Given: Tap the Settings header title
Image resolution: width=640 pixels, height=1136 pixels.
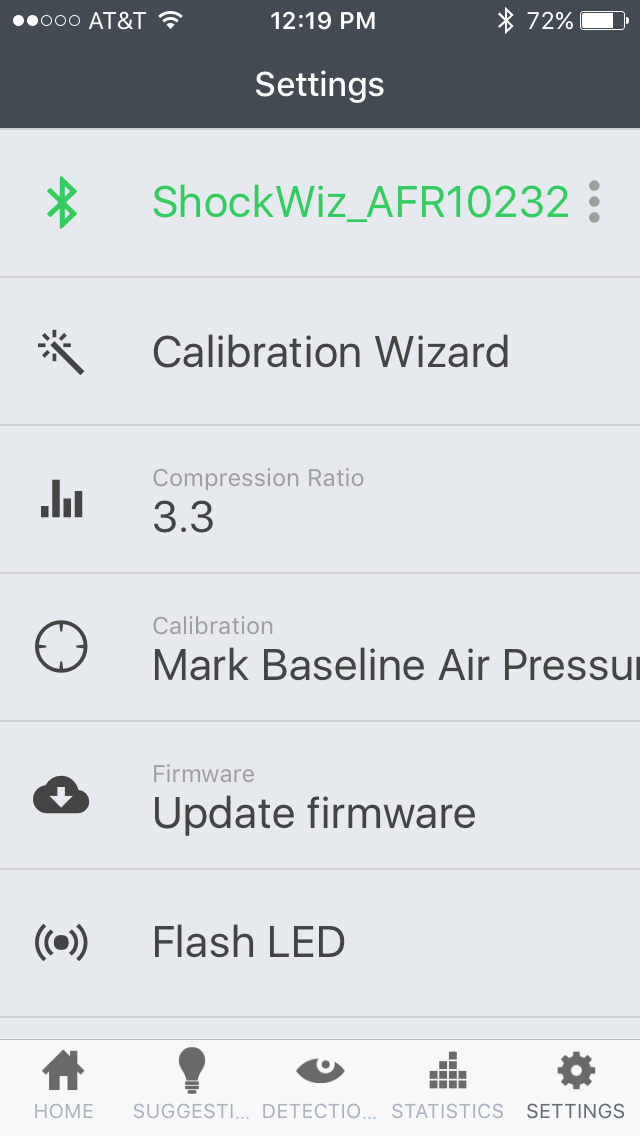Looking at the screenshot, I should click(320, 84).
